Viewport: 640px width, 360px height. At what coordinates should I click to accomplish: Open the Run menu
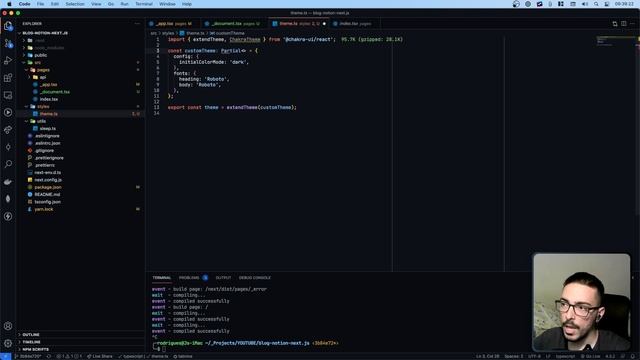[x=124, y=4]
